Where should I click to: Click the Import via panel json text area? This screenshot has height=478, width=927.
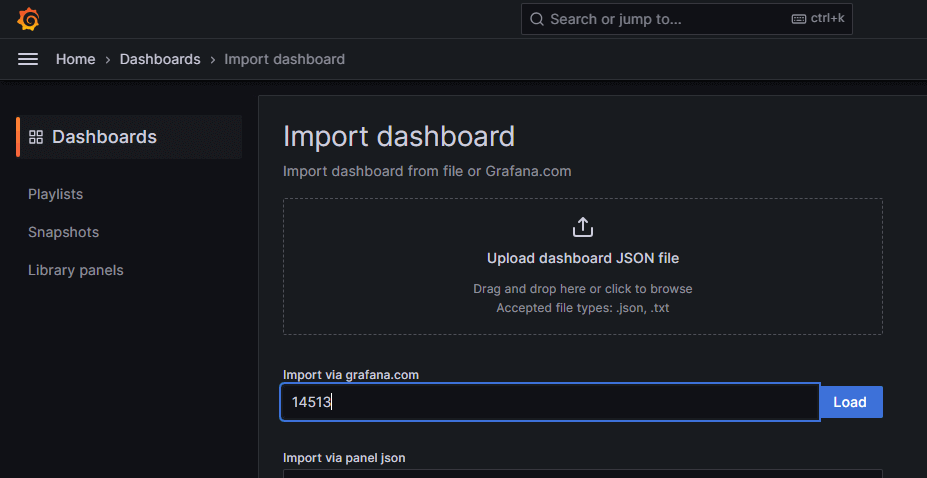pos(582,473)
